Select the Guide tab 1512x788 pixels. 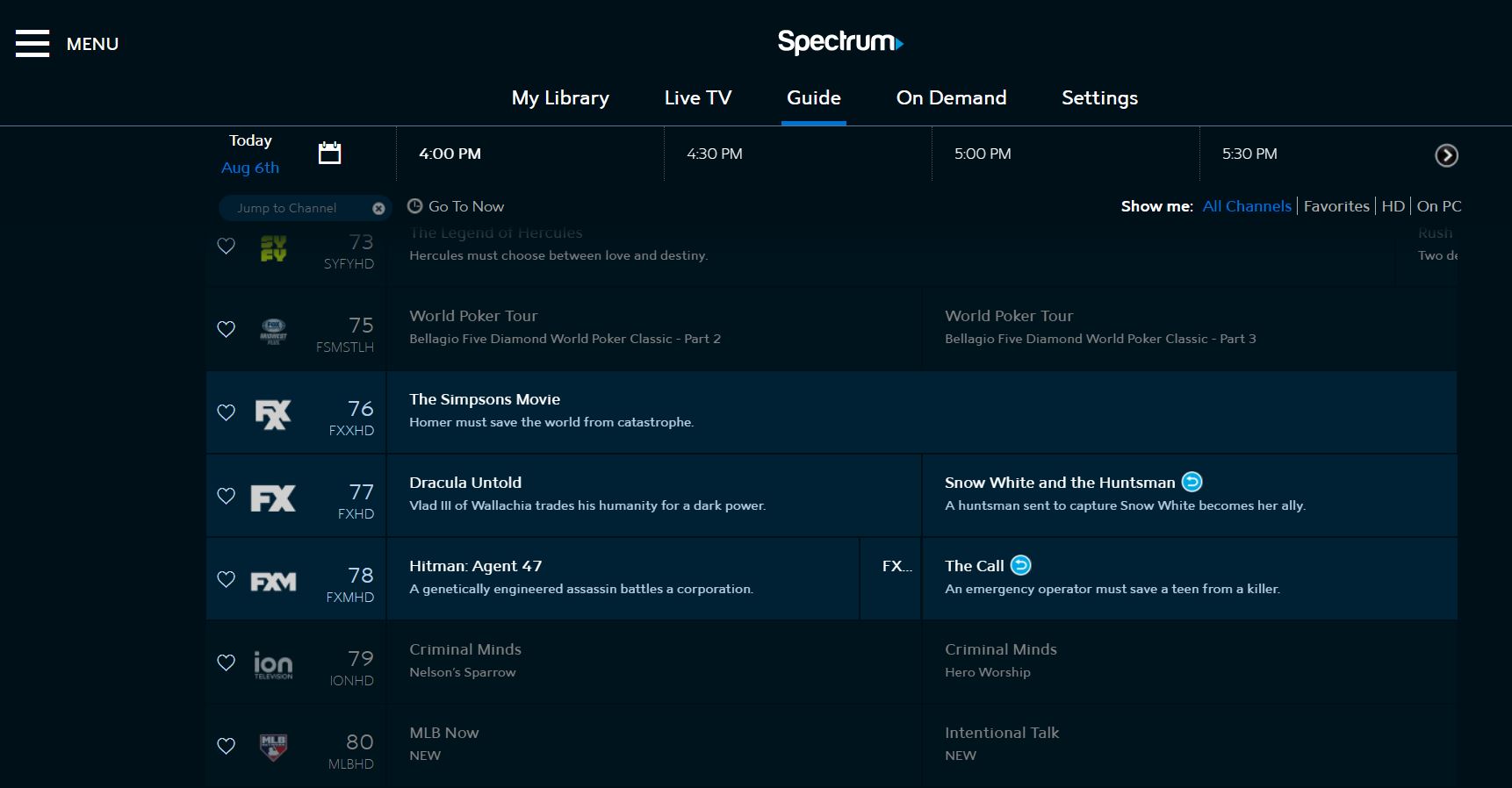click(x=814, y=98)
